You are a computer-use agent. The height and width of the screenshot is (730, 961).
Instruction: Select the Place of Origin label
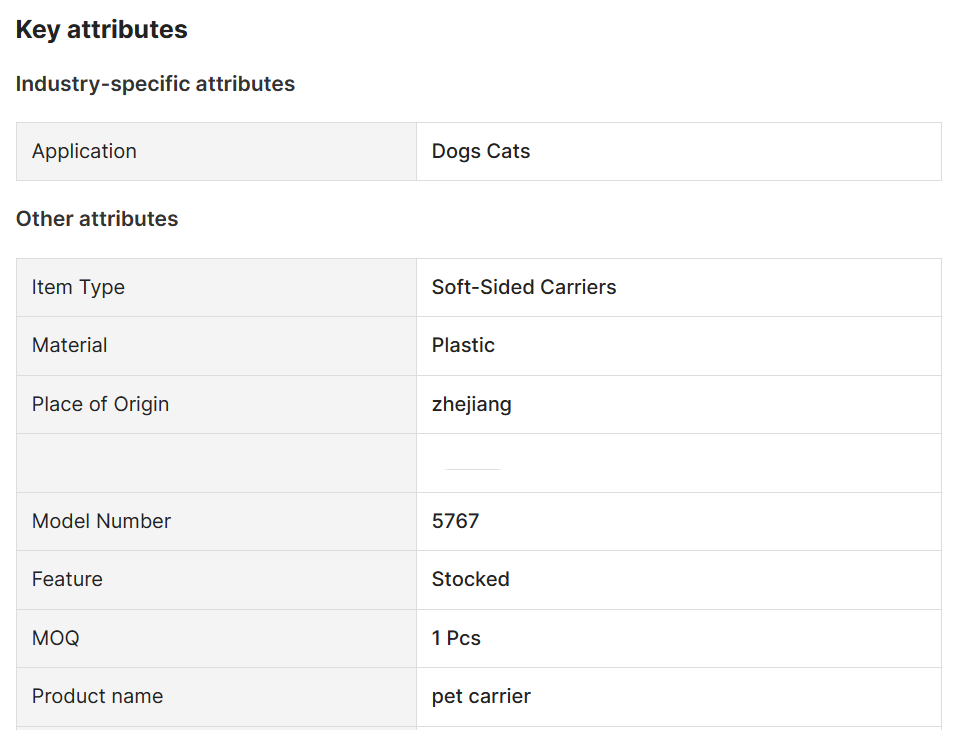(x=101, y=404)
